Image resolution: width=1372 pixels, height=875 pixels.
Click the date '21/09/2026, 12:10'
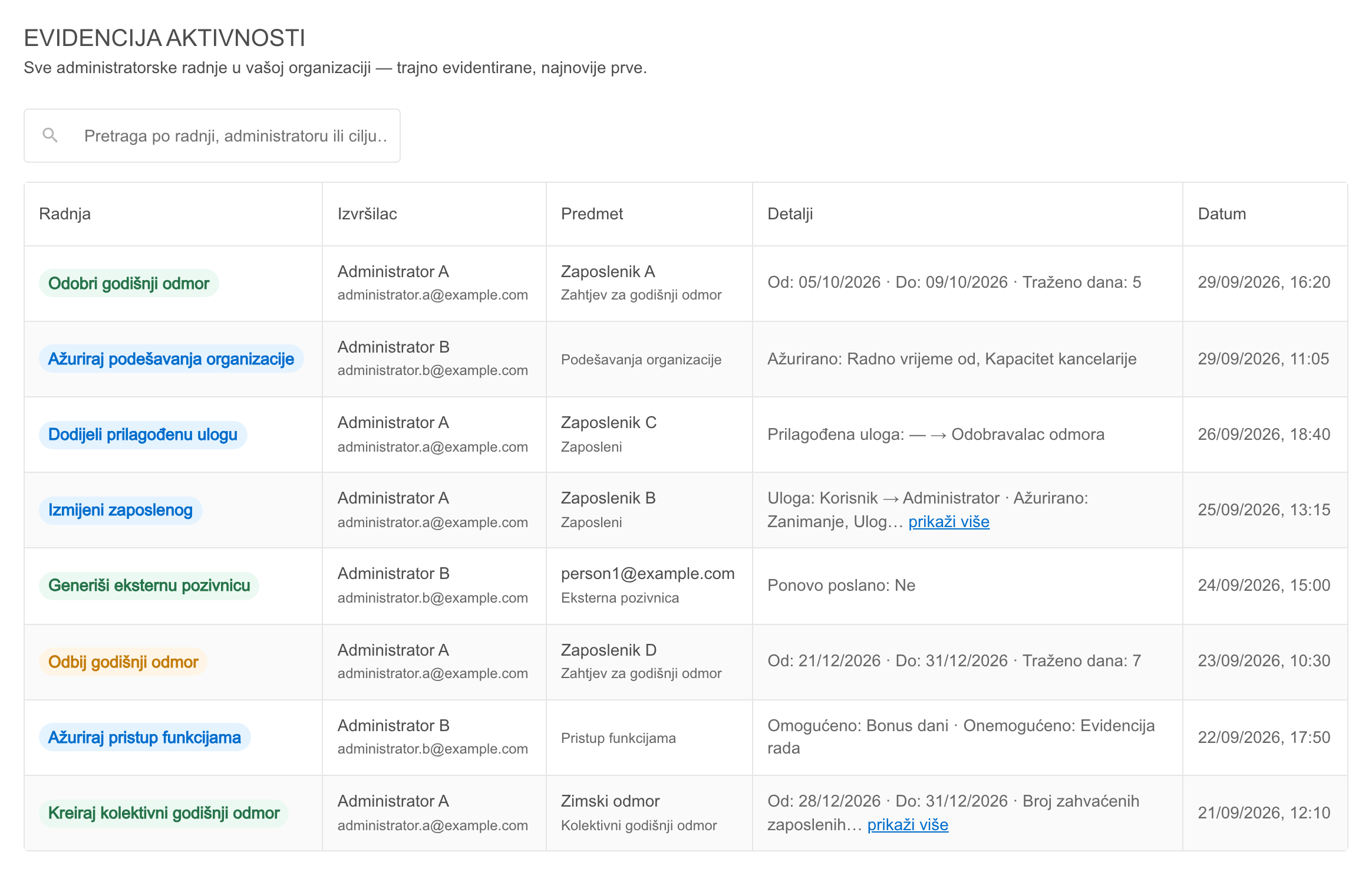click(1264, 813)
